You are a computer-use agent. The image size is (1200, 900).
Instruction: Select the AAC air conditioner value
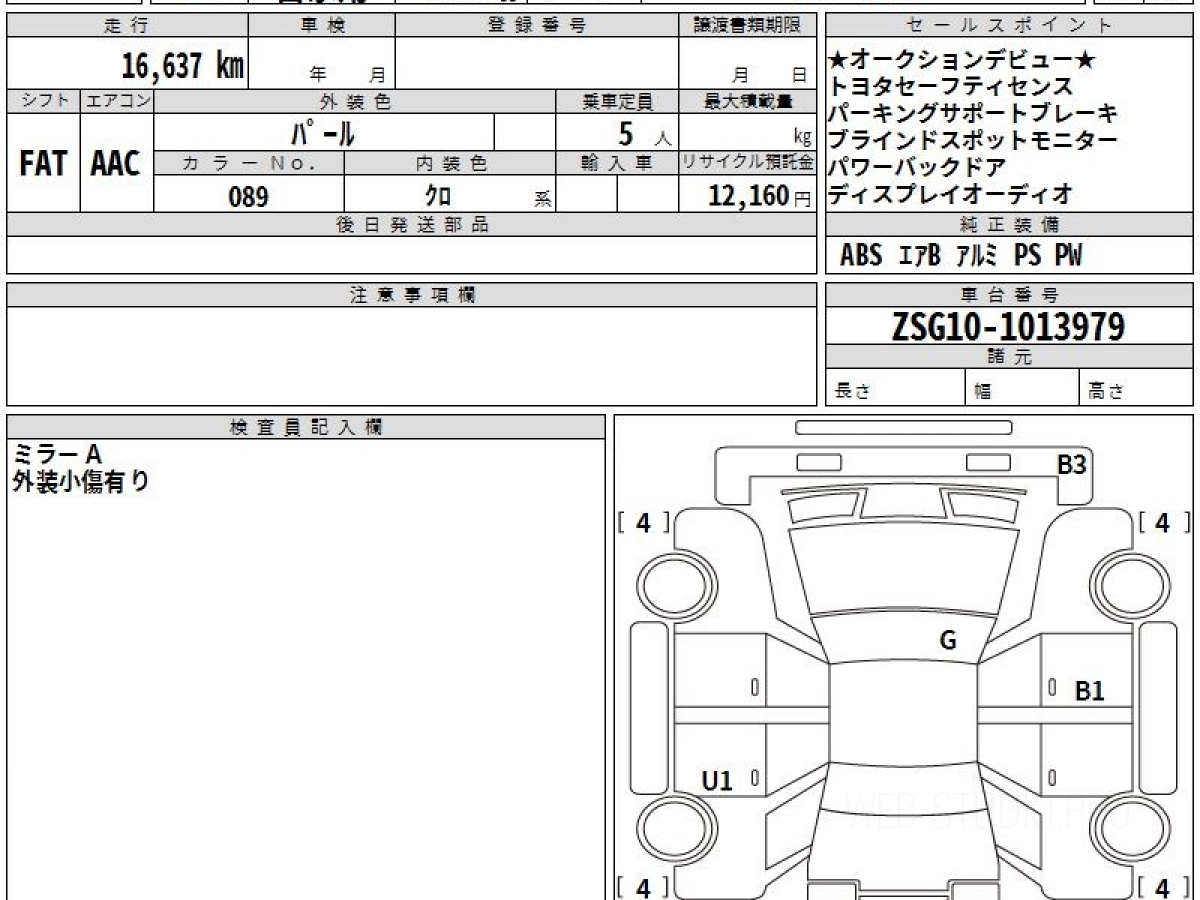coord(116,163)
